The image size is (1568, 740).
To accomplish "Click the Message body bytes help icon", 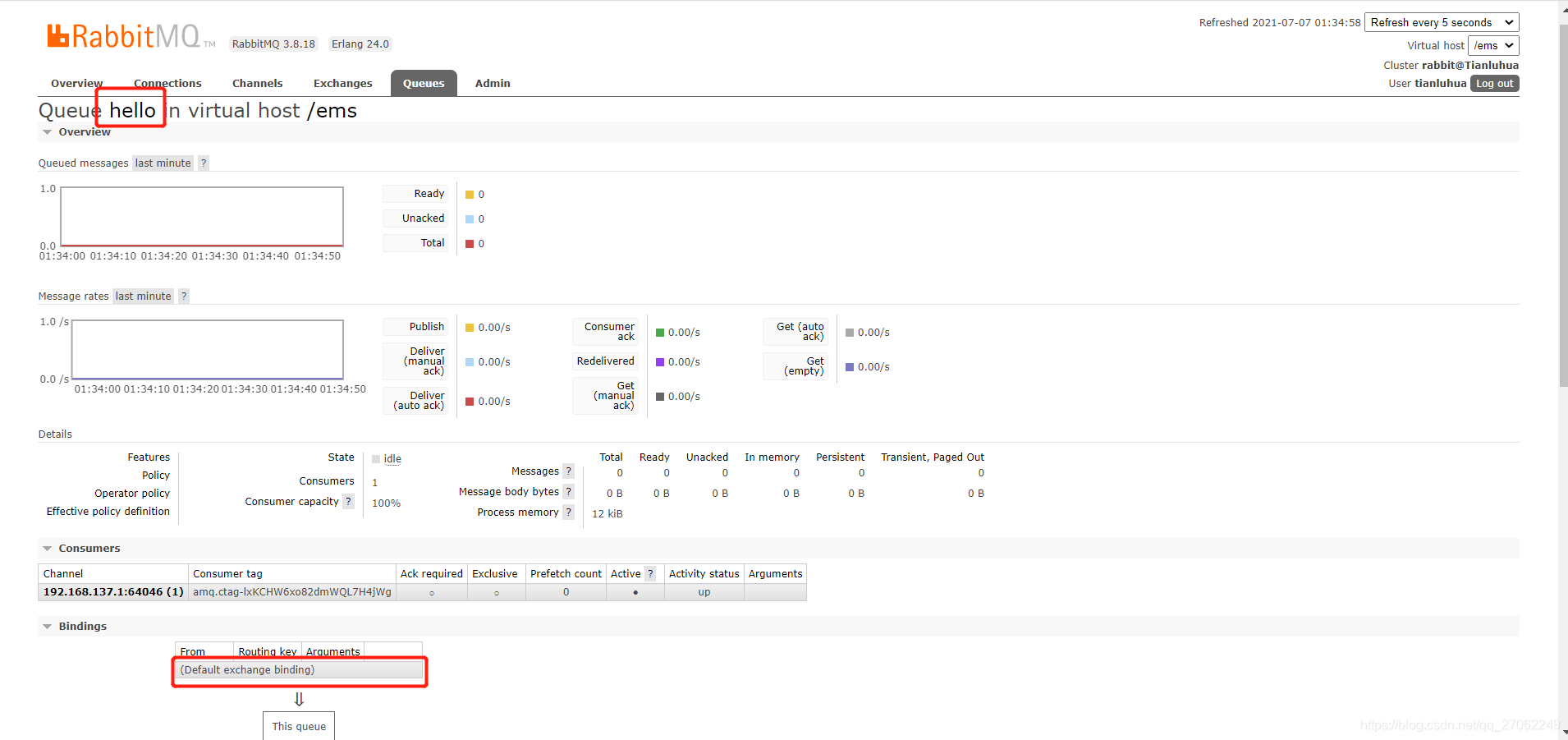I will [x=568, y=491].
